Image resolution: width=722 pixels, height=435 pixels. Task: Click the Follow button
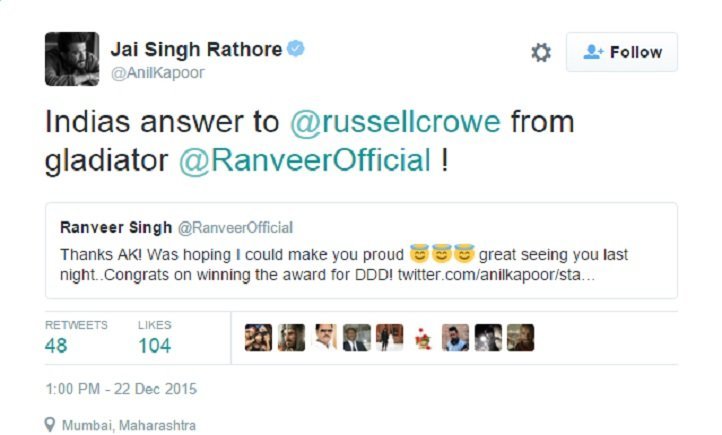pyautogui.click(x=622, y=52)
